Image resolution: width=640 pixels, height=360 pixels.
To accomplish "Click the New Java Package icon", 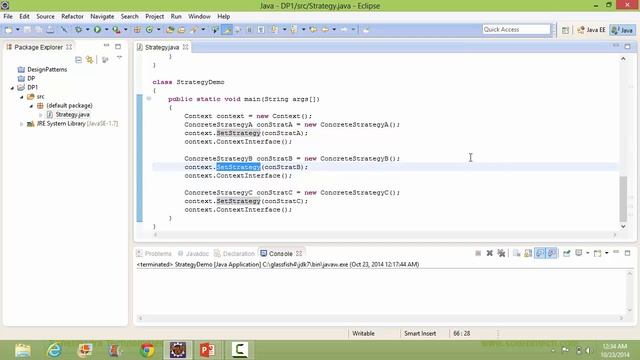I will pyautogui.click(x=137, y=30).
